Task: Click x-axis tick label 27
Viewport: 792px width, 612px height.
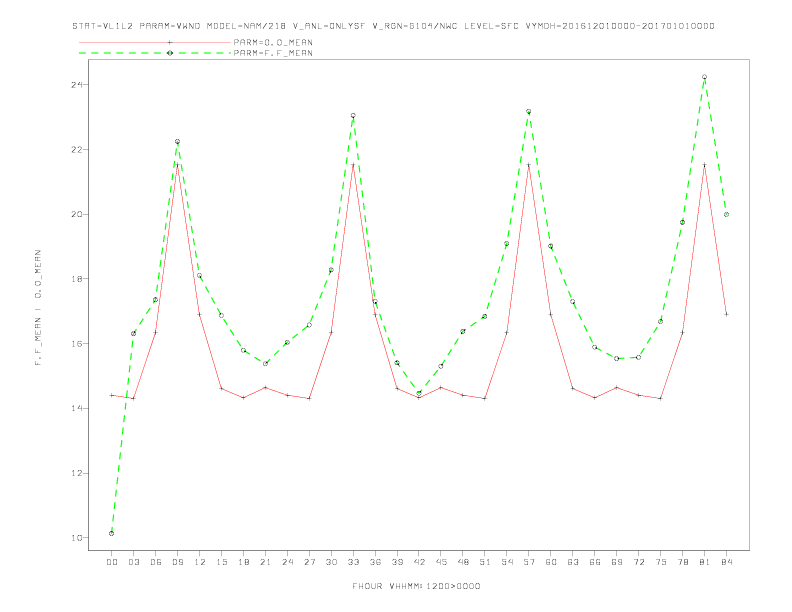Action: coord(309,562)
